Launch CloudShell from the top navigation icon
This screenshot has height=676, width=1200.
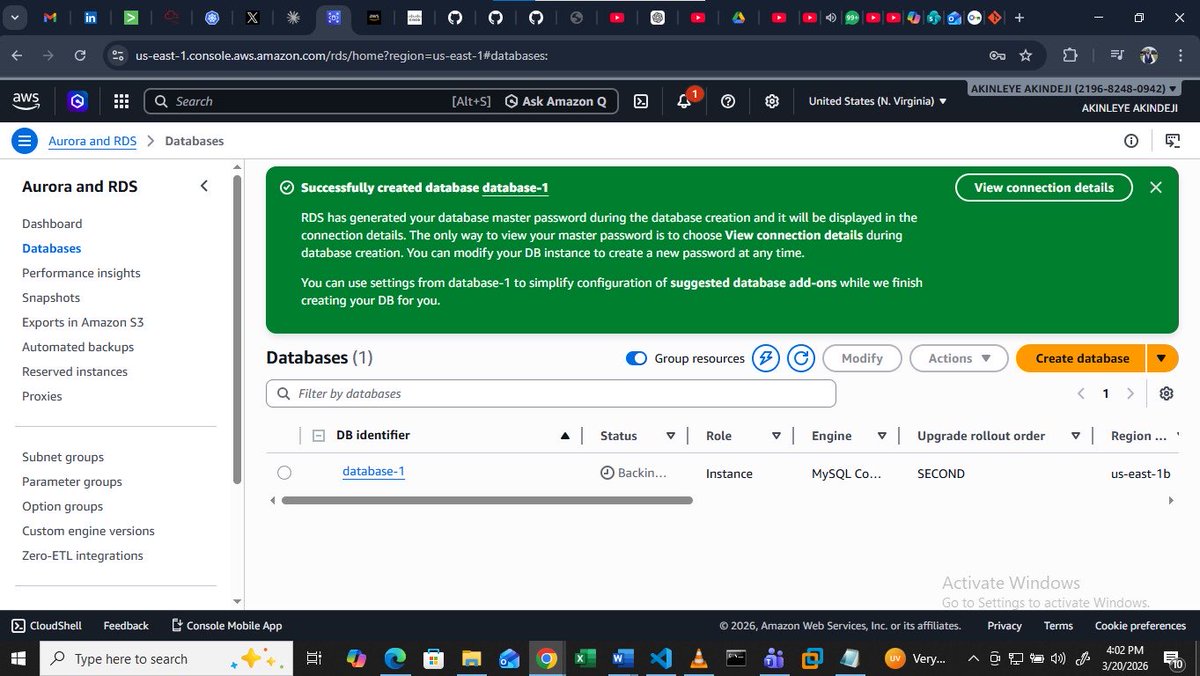click(641, 101)
